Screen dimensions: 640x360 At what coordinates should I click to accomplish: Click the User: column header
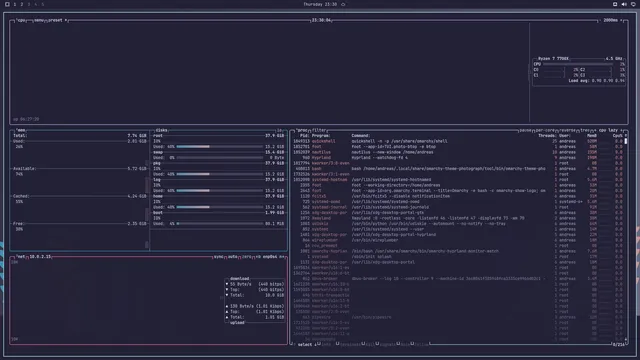pyautogui.click(x=564, y=136)
